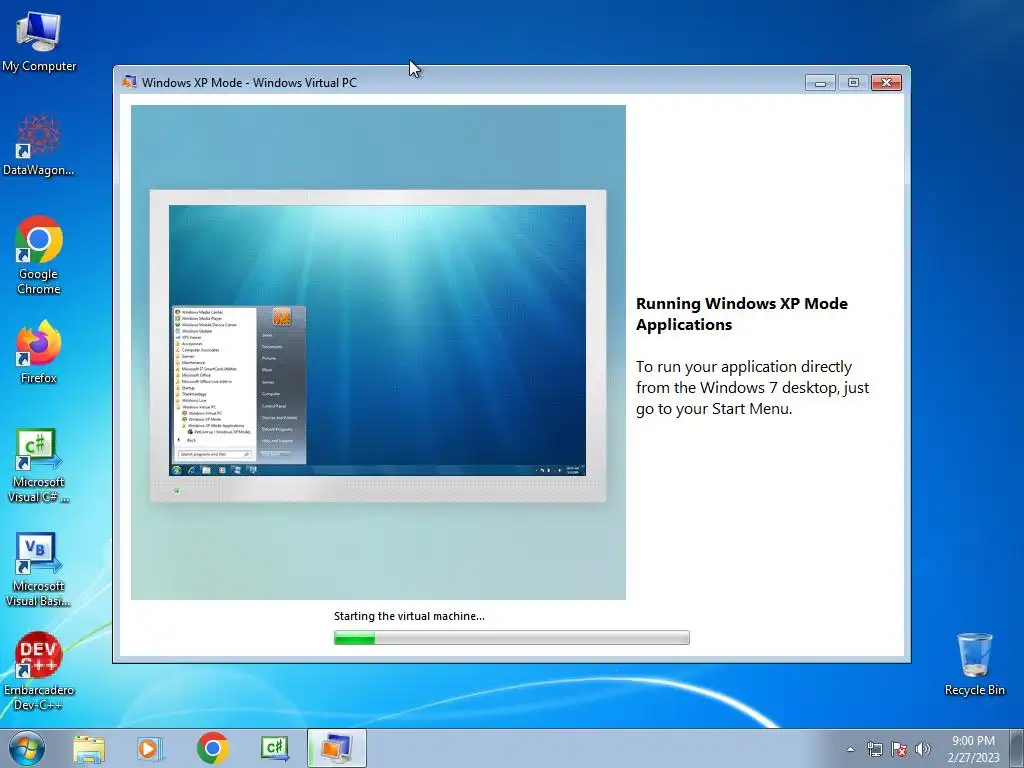
Task: Open Windows Media Player from the taskbar
Action: (x=150, y=749)
